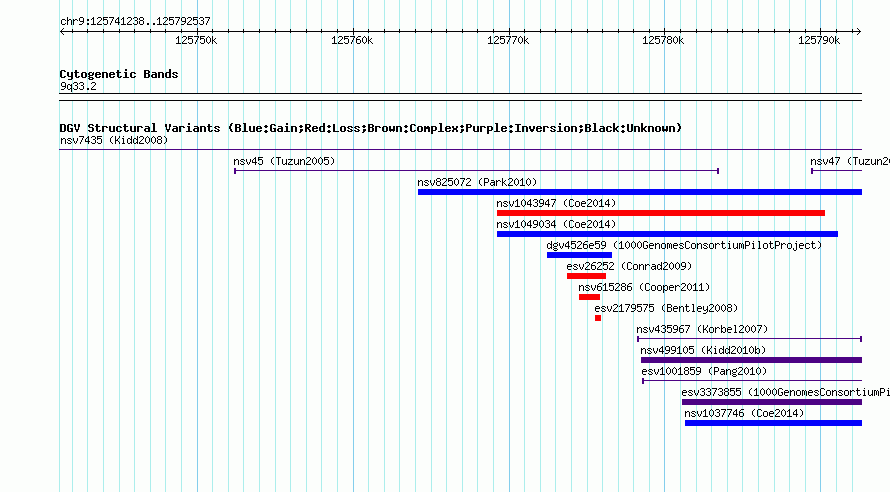This screenshot has width=890, height=492.
Task: Select the nsv1043947 (Coe2014) label
Action: (556, 203)
